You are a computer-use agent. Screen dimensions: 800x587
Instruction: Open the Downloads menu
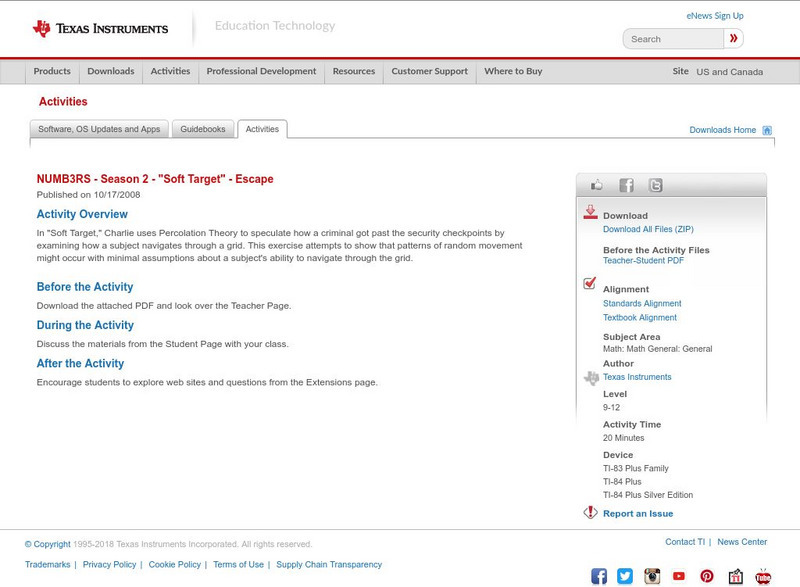[x=111, y=71]
